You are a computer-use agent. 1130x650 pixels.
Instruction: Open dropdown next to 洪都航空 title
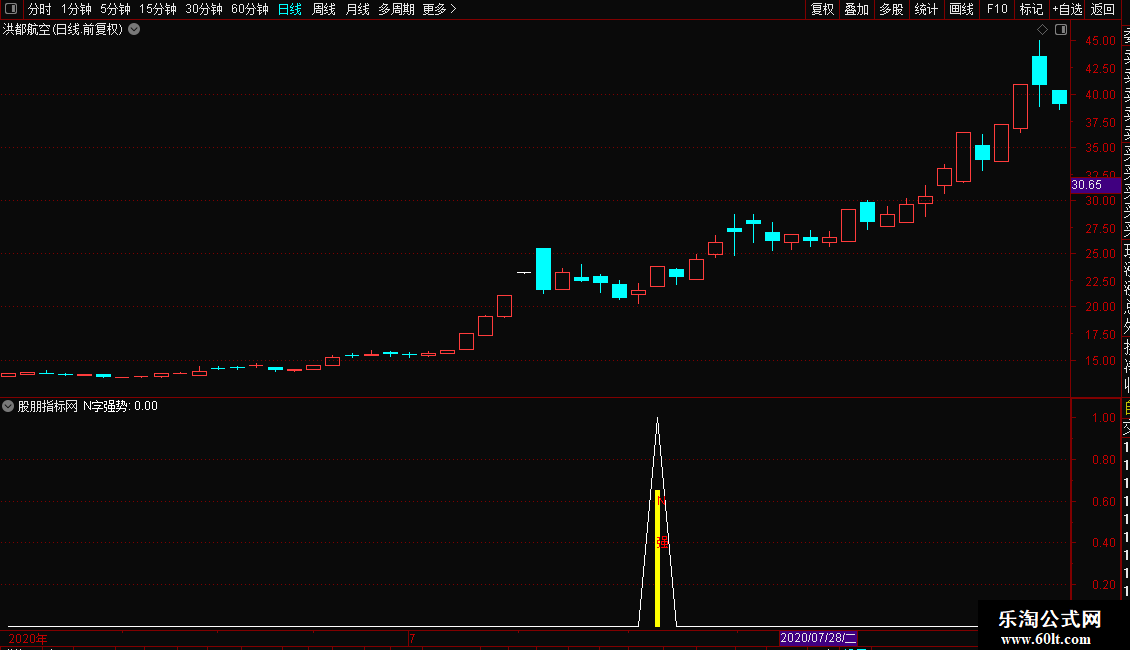(x=134, y=30)
